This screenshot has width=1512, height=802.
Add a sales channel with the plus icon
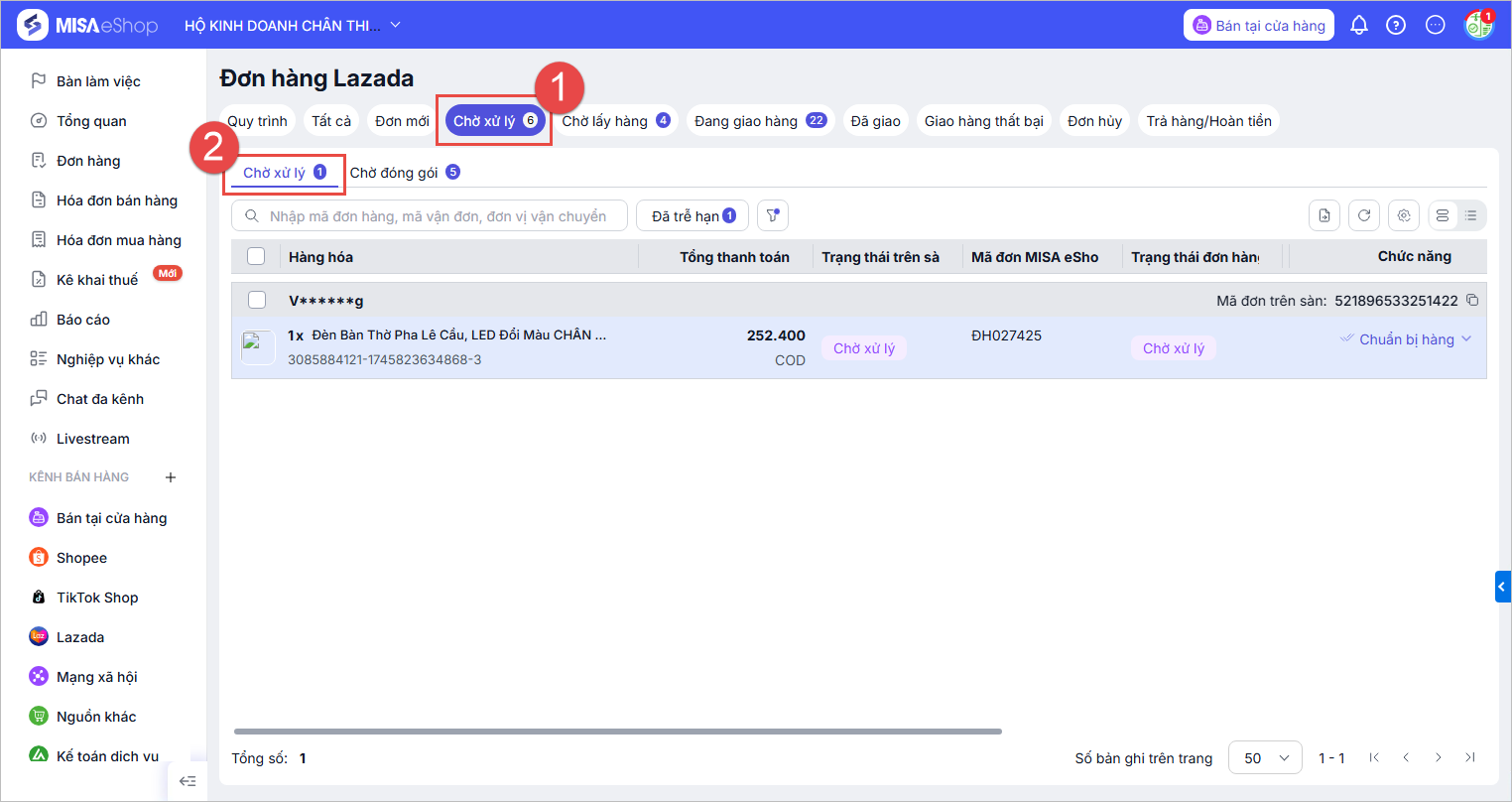171,477
